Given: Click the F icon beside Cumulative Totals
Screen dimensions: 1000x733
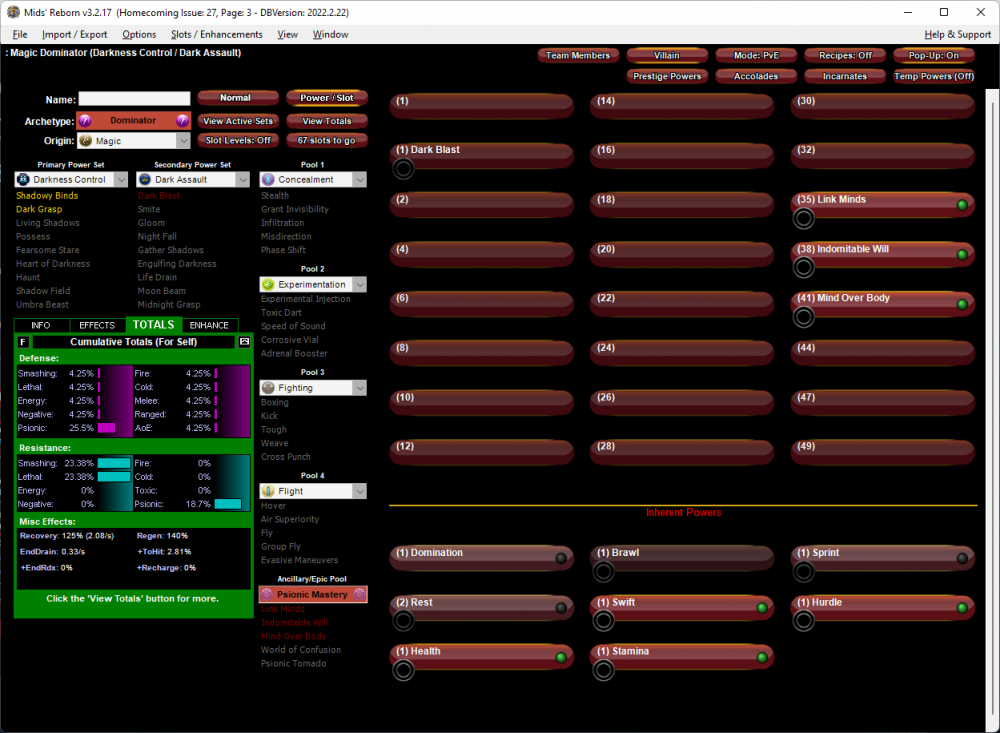Looking at the screenshot, I should pos(24,342).
